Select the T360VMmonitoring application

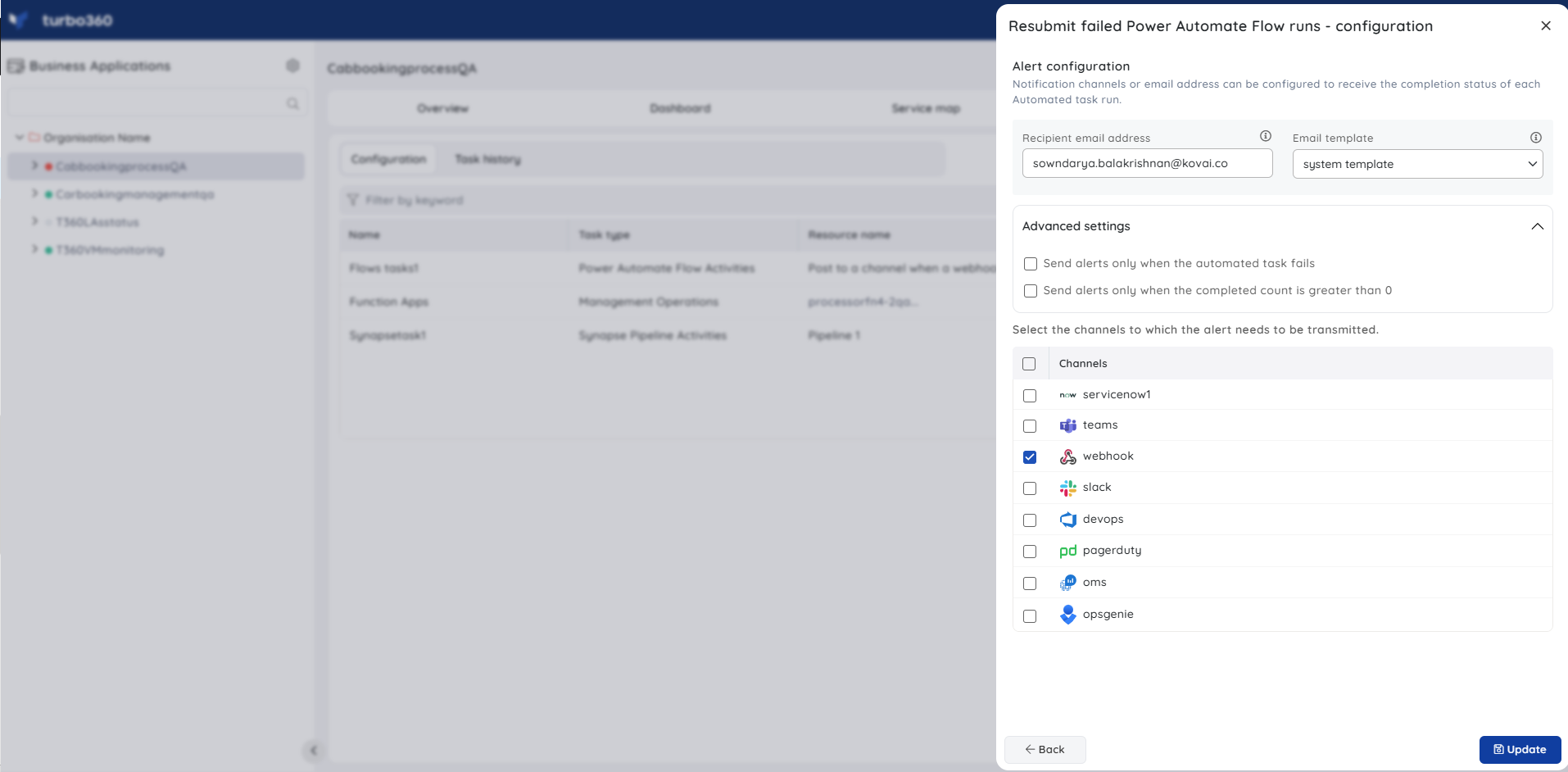click(x=110, y=250)
